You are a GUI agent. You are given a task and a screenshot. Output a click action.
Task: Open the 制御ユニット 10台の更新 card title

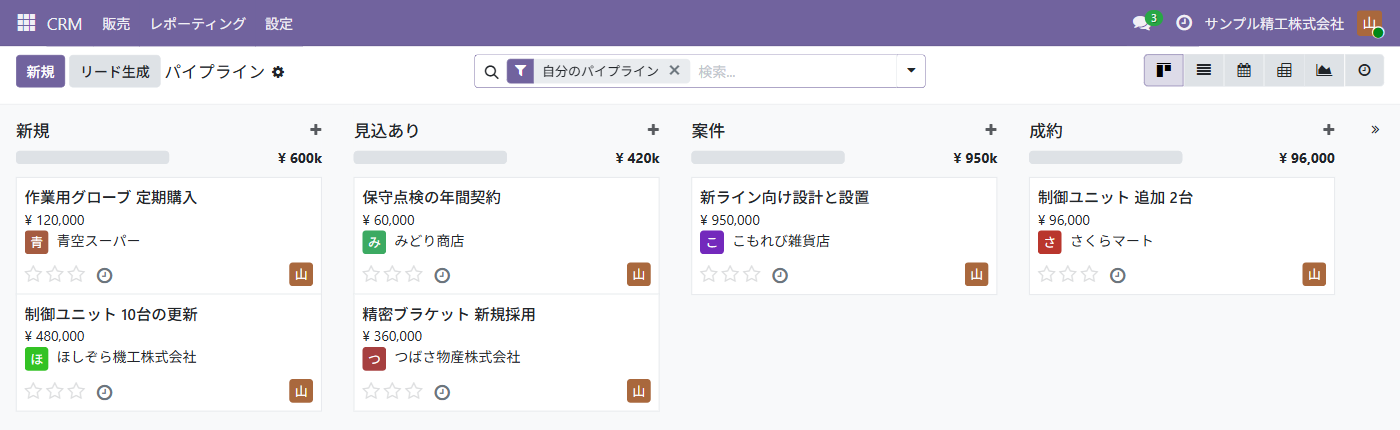[111, 314]
